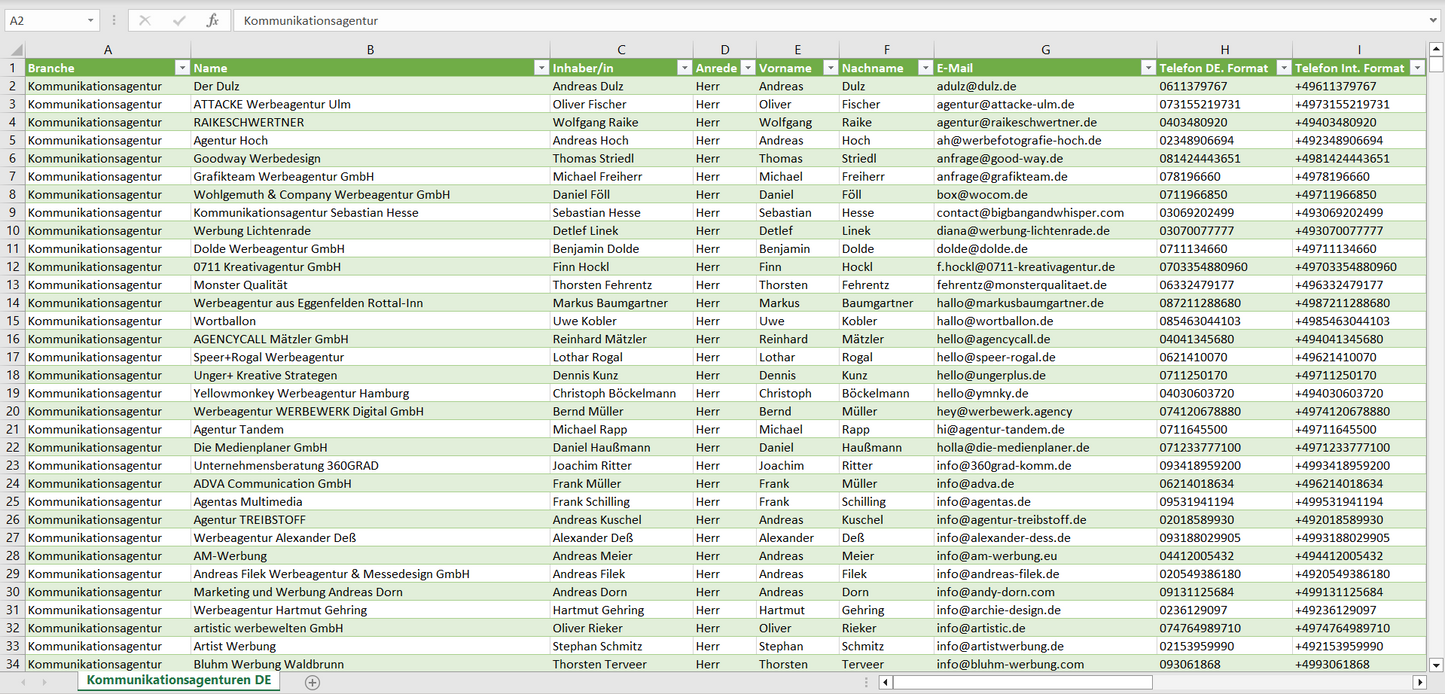Click the horizontal scrollbar right arrow

[1419, 682]
